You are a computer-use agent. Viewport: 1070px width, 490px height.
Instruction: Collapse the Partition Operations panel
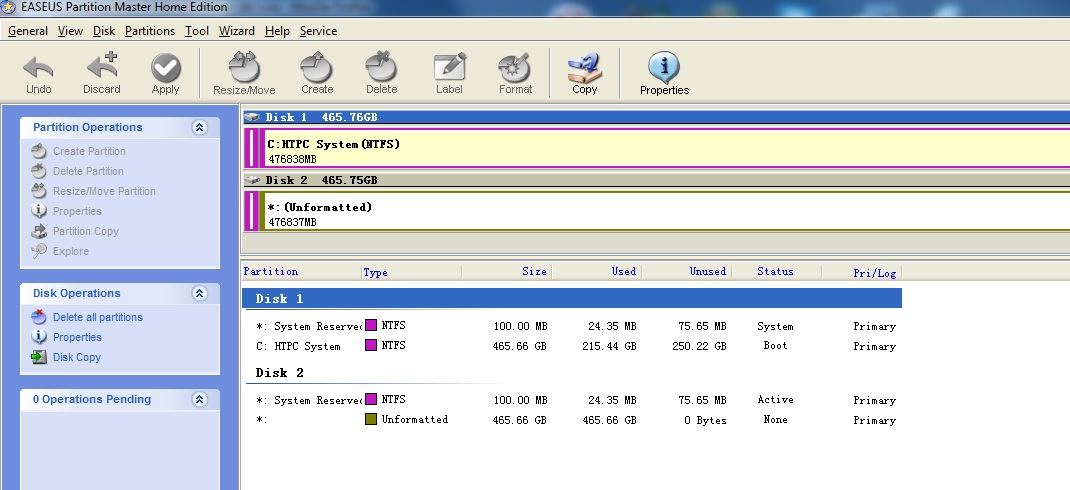(x=200, y=128)
